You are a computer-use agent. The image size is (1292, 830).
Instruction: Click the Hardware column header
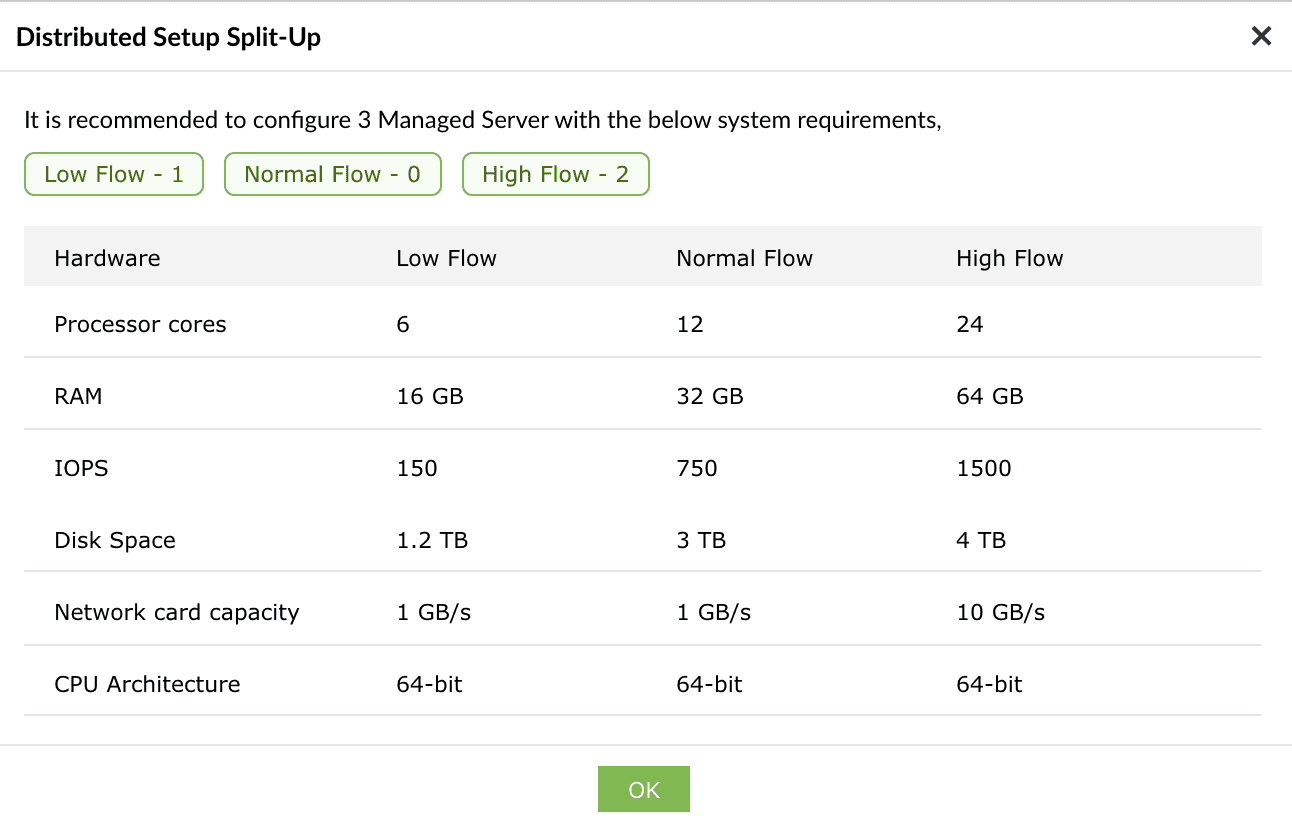(x=107, y=257)
